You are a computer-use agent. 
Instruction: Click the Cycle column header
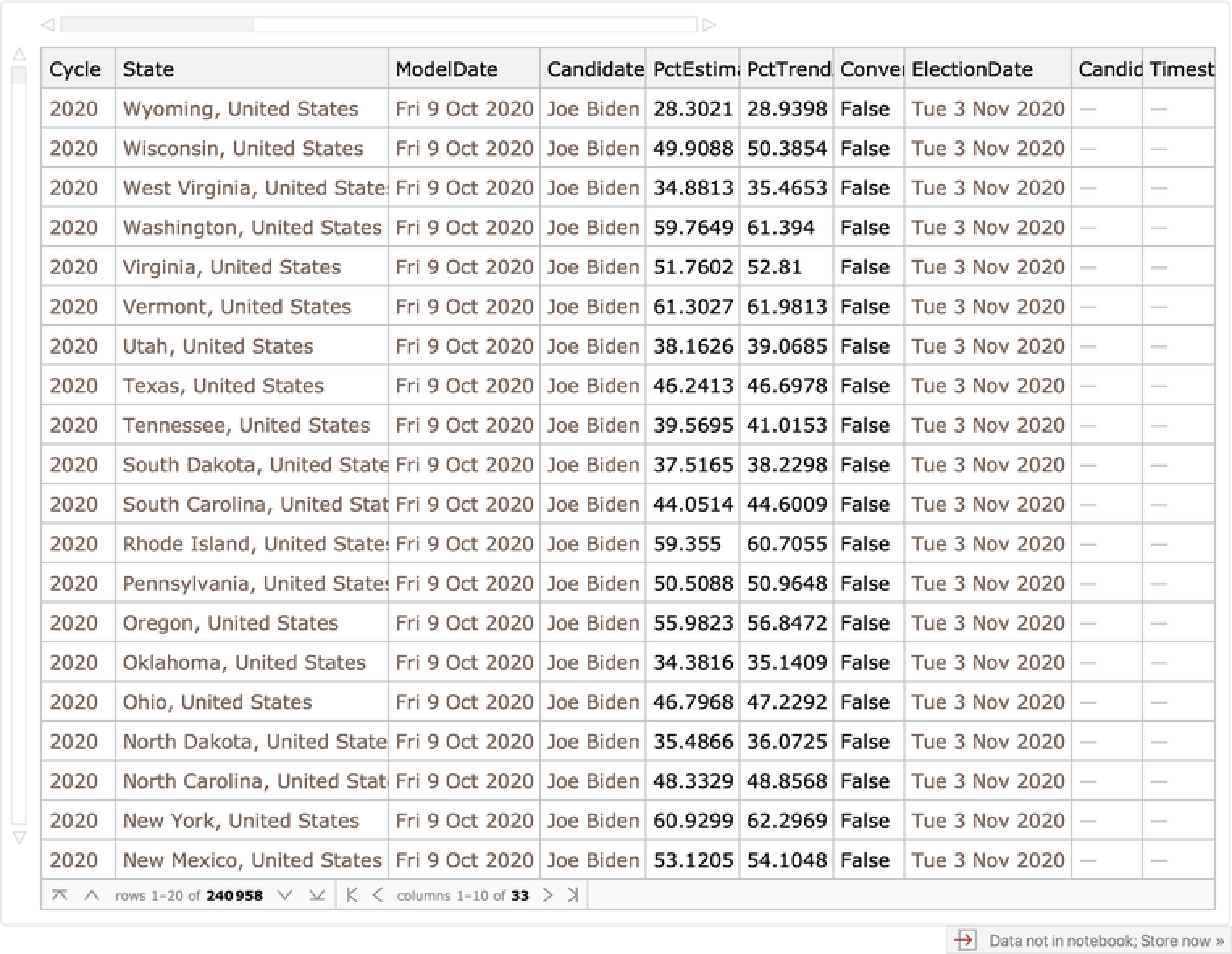(75, 69)
